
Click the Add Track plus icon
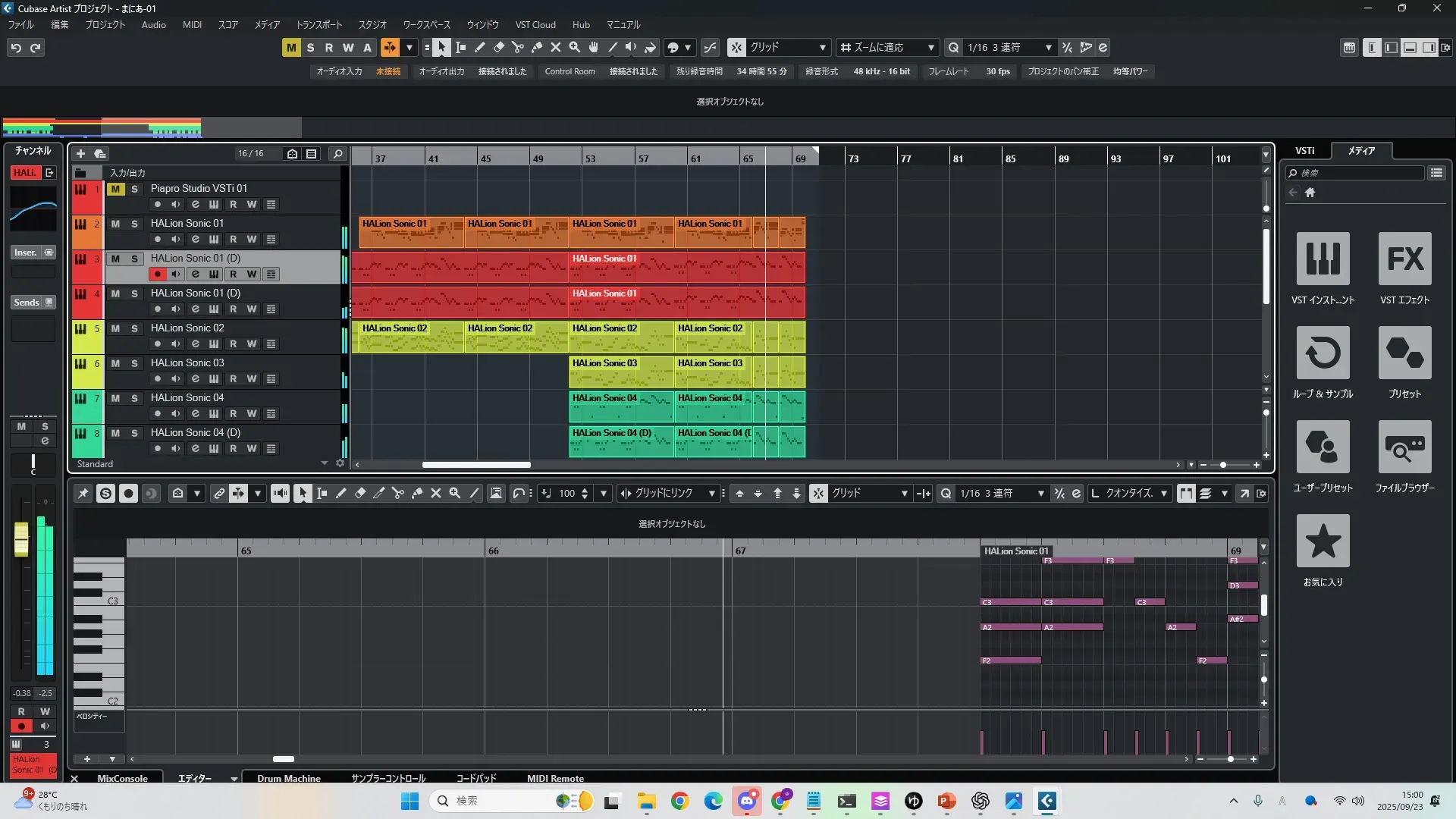[80, 154]
